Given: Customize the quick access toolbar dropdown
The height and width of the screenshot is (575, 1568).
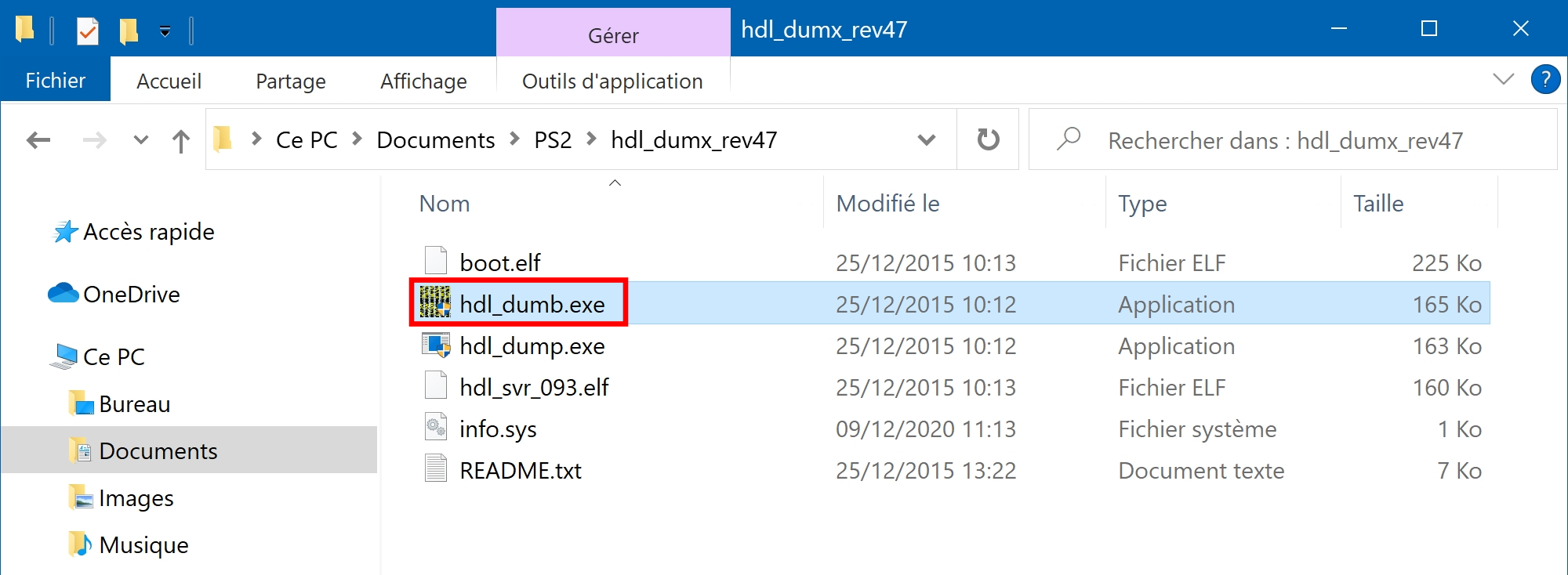Looking at the screenshot, I should (165, 31).
